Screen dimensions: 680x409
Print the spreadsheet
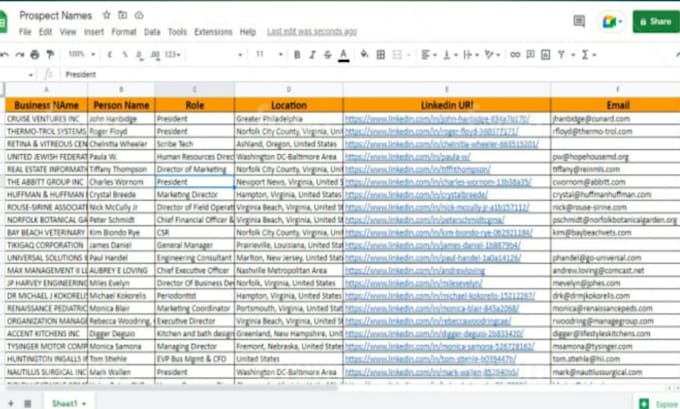35,55
